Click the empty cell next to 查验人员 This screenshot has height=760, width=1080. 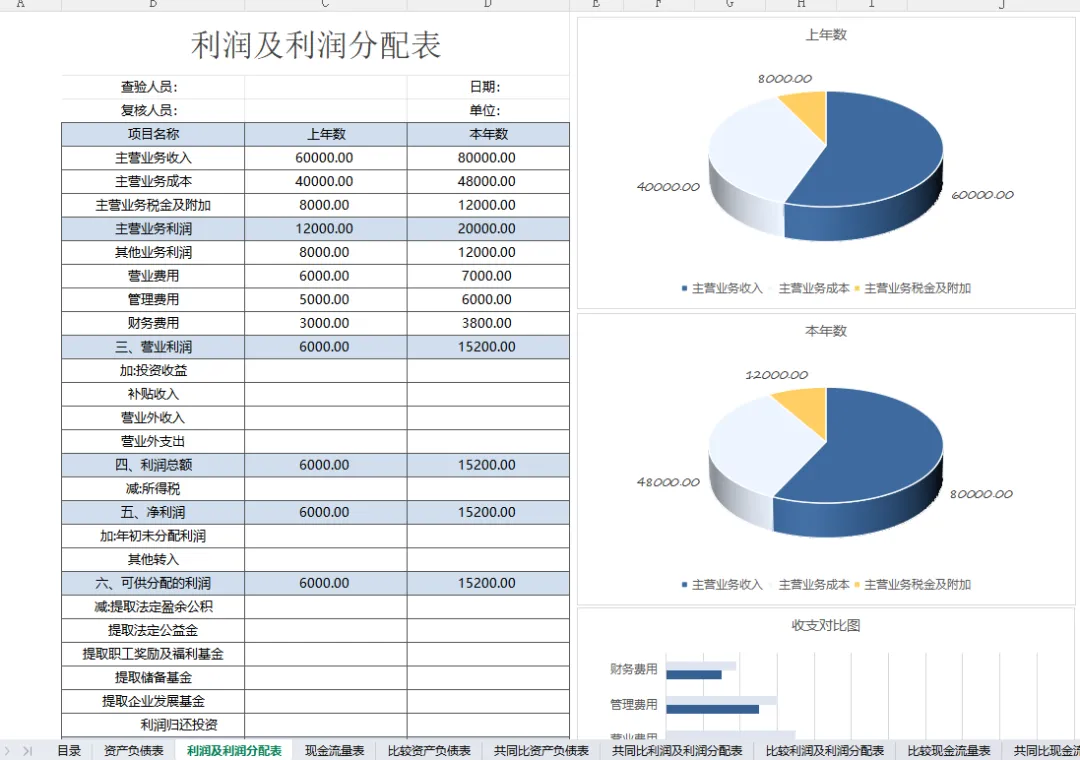coord(326,87)
